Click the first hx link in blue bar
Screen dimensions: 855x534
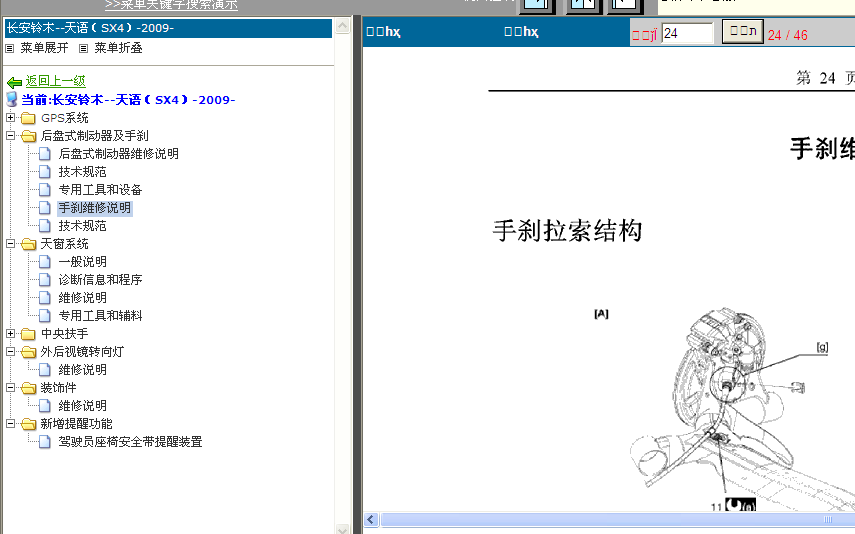(x=384, y=32)
